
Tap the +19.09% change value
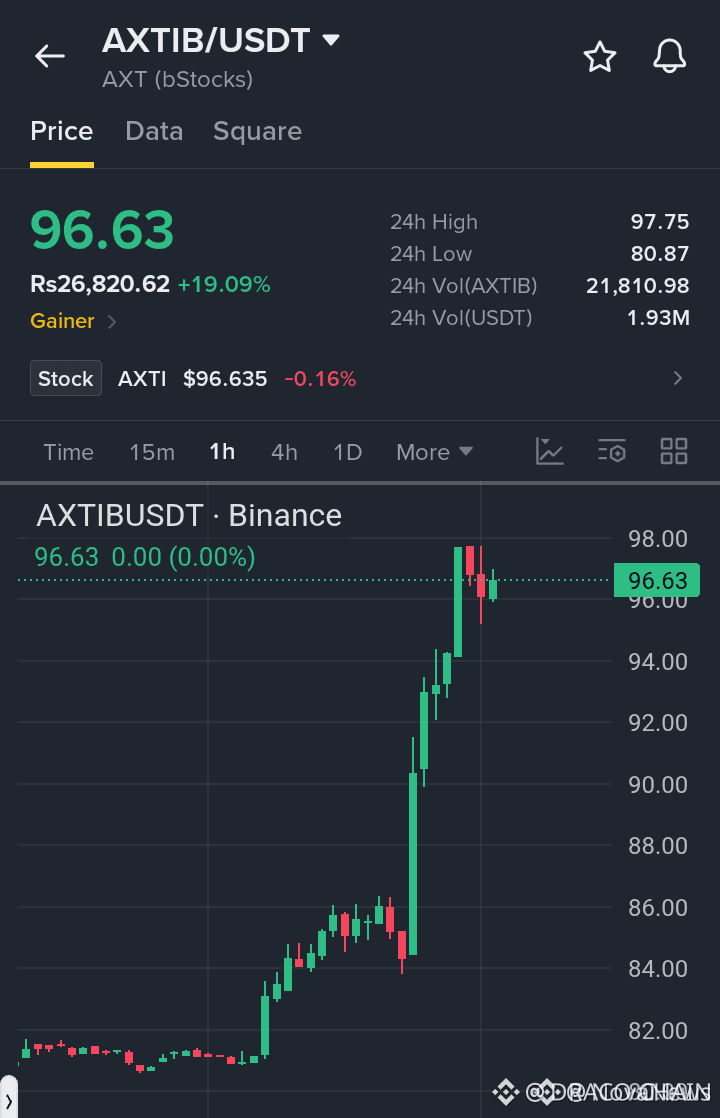pyautogui.click(x=224, y=284)
